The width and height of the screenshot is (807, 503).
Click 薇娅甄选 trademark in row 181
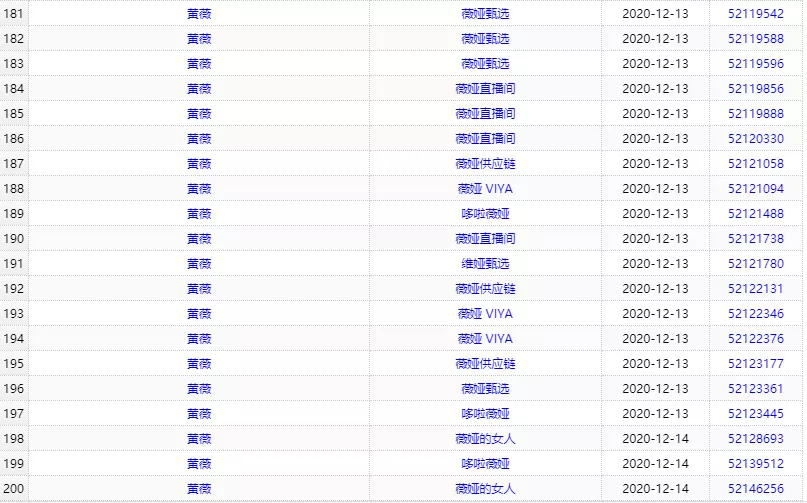[485, 14]
